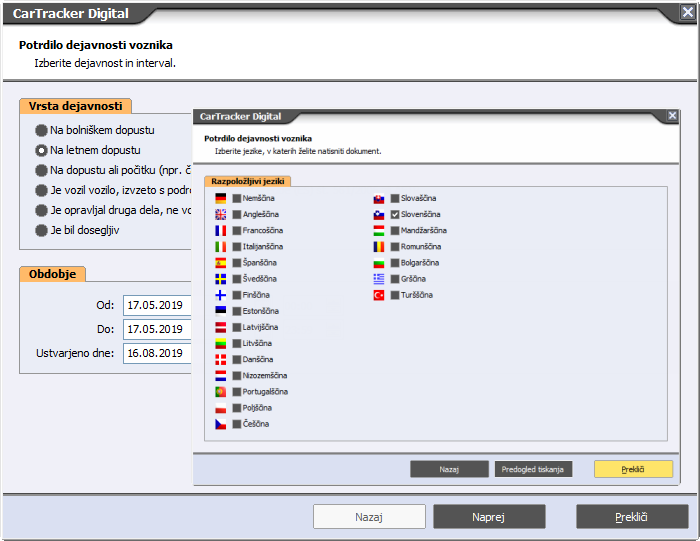
Task: Check the Bolgarščina checkbox
Action: click(395, 262)
